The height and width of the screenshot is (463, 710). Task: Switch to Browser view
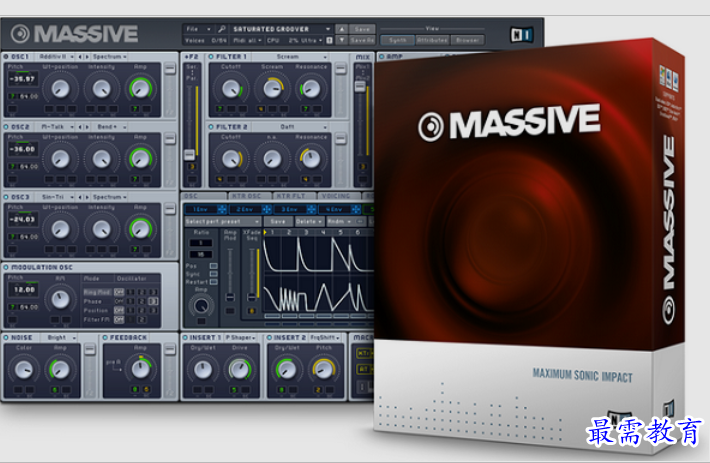pyautogui.click(x=467, y=40)
